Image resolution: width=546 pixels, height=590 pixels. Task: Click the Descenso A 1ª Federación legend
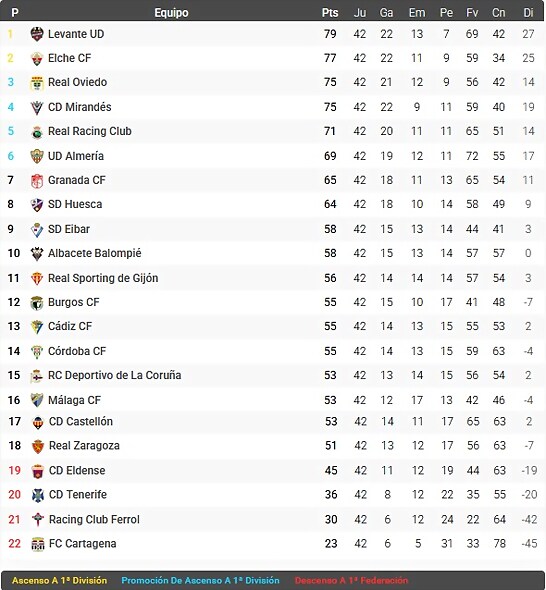(x=351, y=581)
